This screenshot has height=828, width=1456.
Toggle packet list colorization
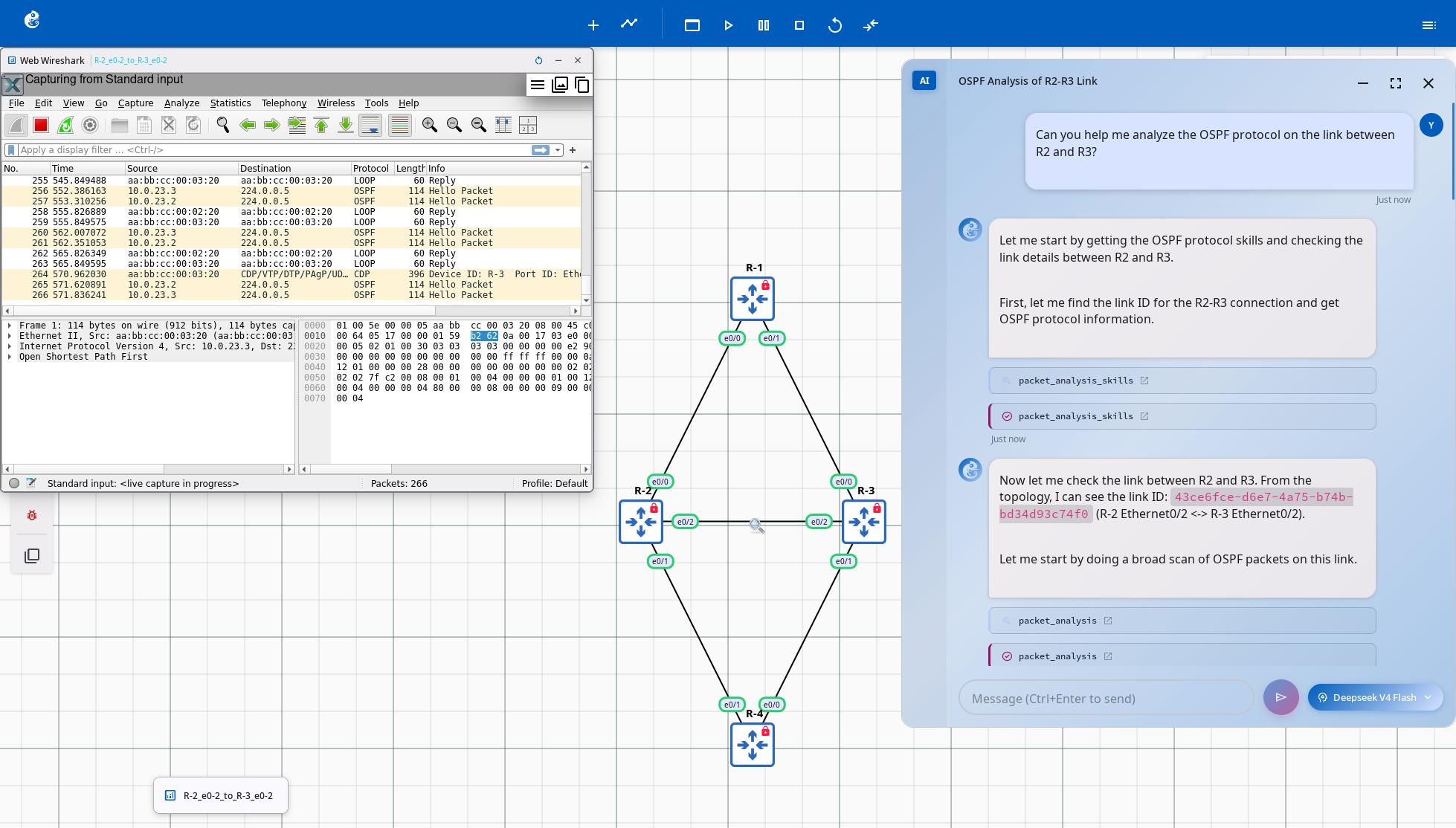400,125
